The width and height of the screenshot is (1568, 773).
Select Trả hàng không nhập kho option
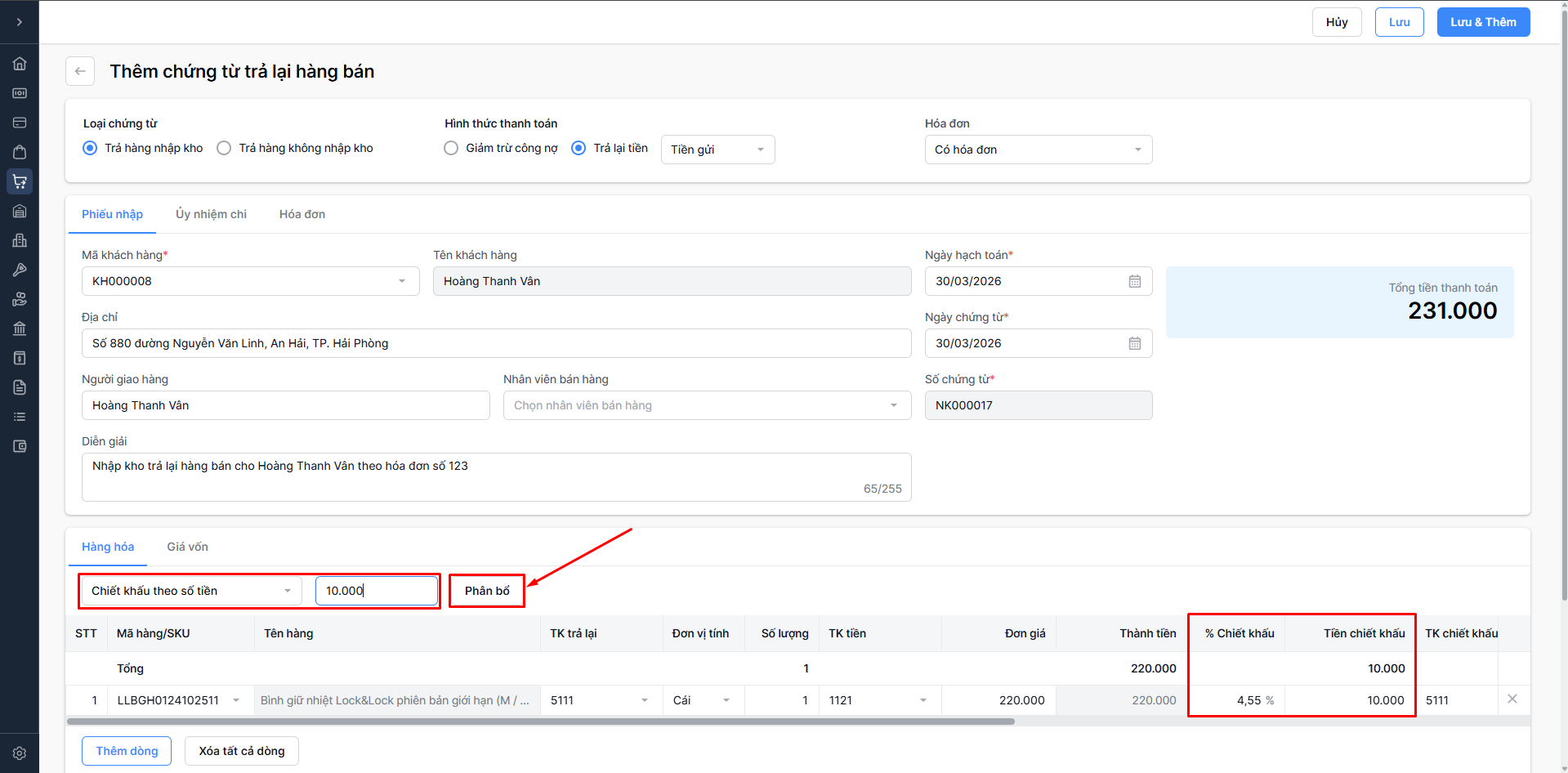224,148
